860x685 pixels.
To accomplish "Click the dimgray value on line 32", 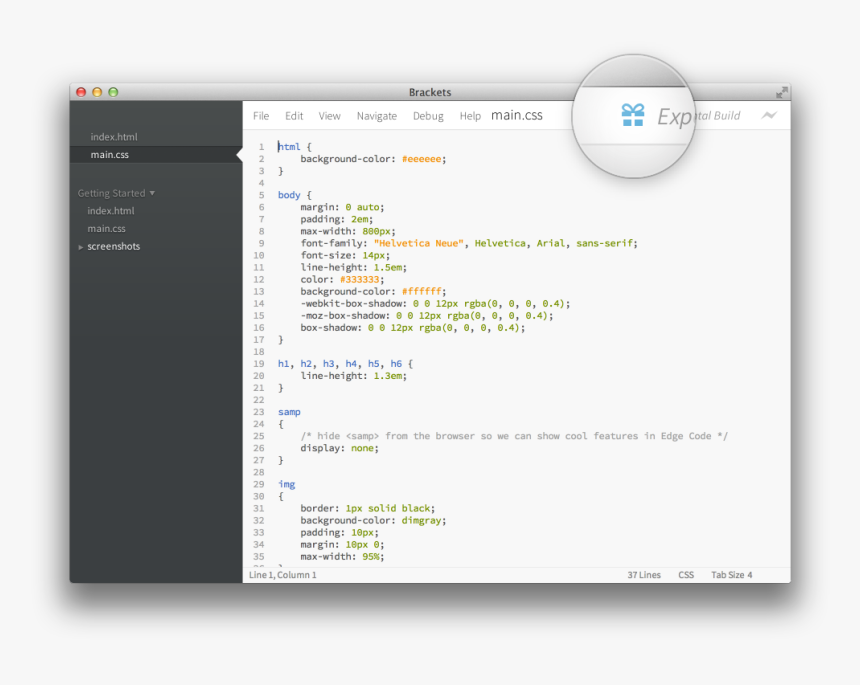I will point(421,521).
